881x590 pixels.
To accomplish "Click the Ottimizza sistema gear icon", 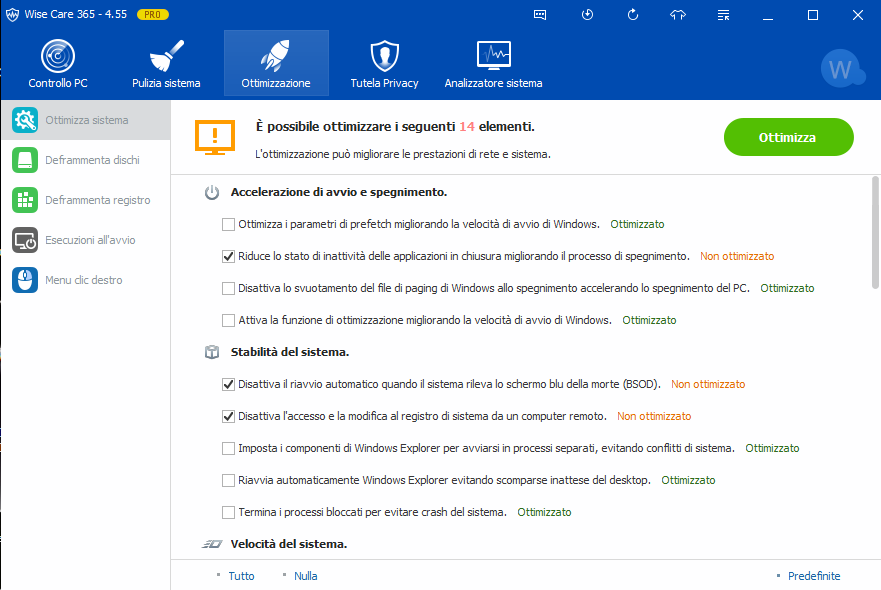I will point(25,120).
